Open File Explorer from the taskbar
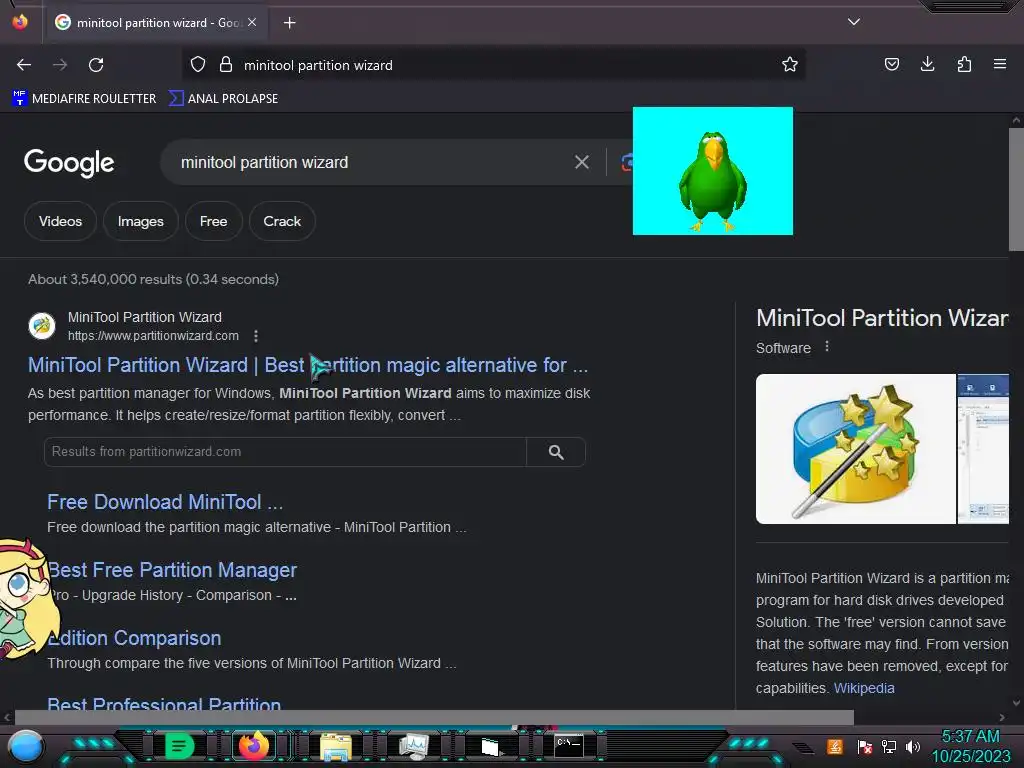The width and height of the screenshot is (1024, 768). (336, 746)
